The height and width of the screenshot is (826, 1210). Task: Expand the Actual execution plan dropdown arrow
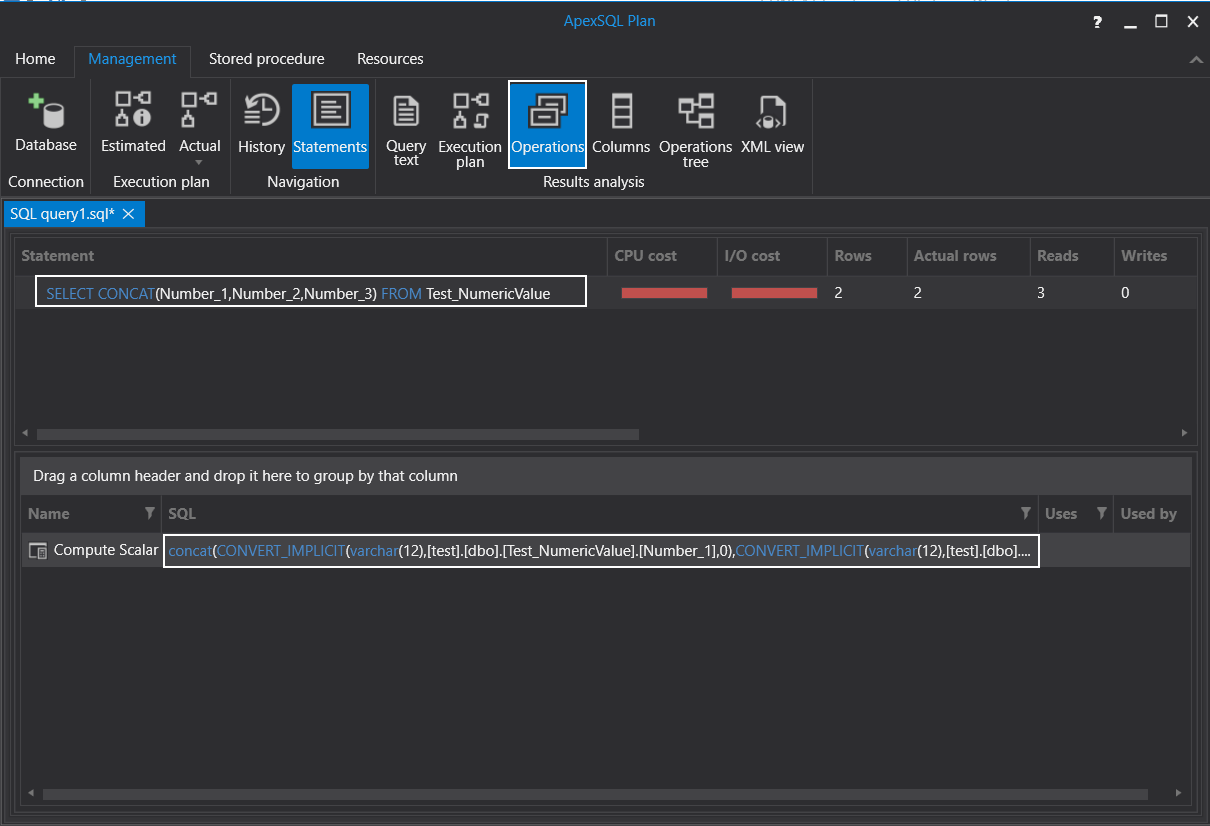(x=199, y=162)
